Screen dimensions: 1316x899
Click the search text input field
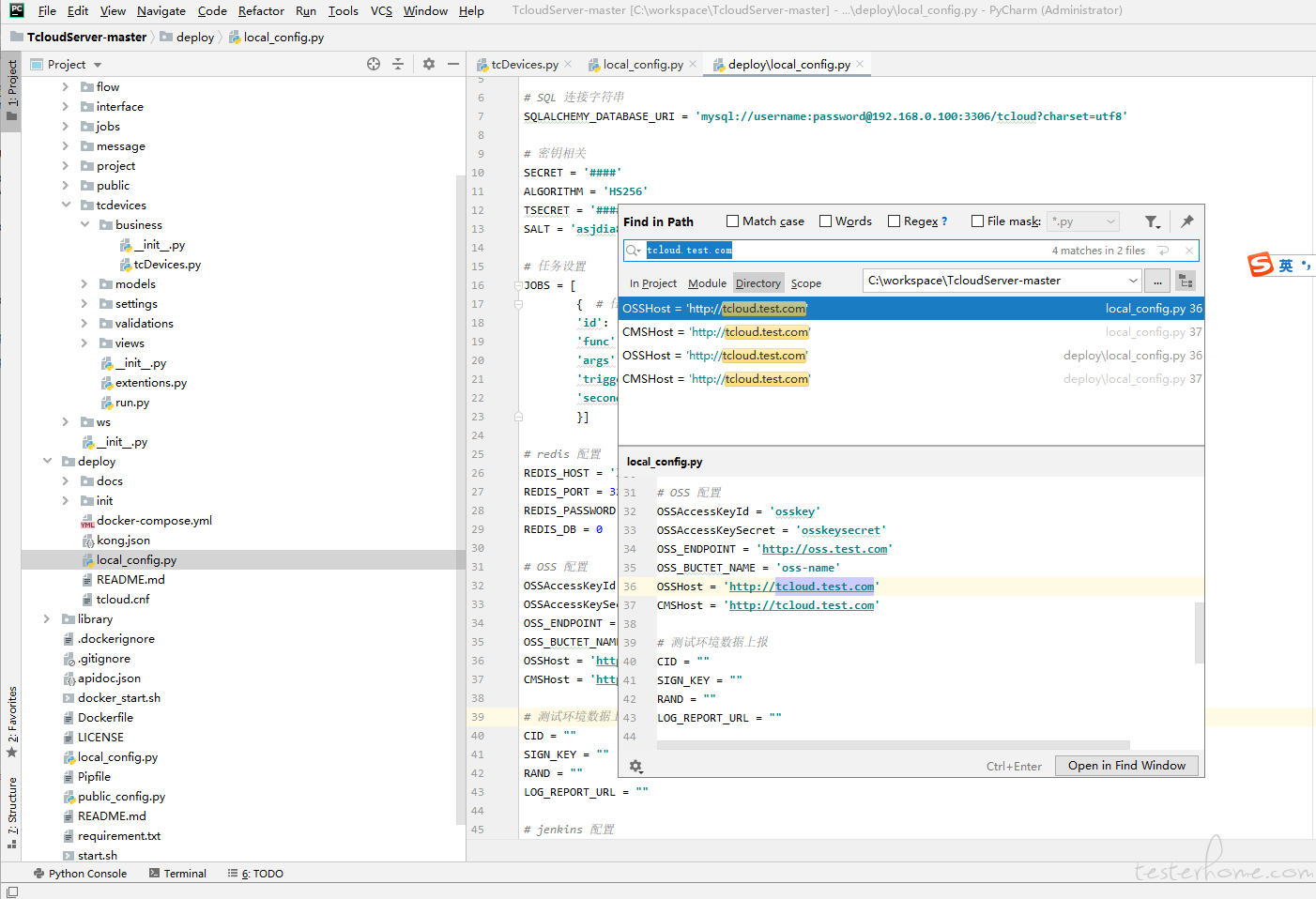click(845, 251)
